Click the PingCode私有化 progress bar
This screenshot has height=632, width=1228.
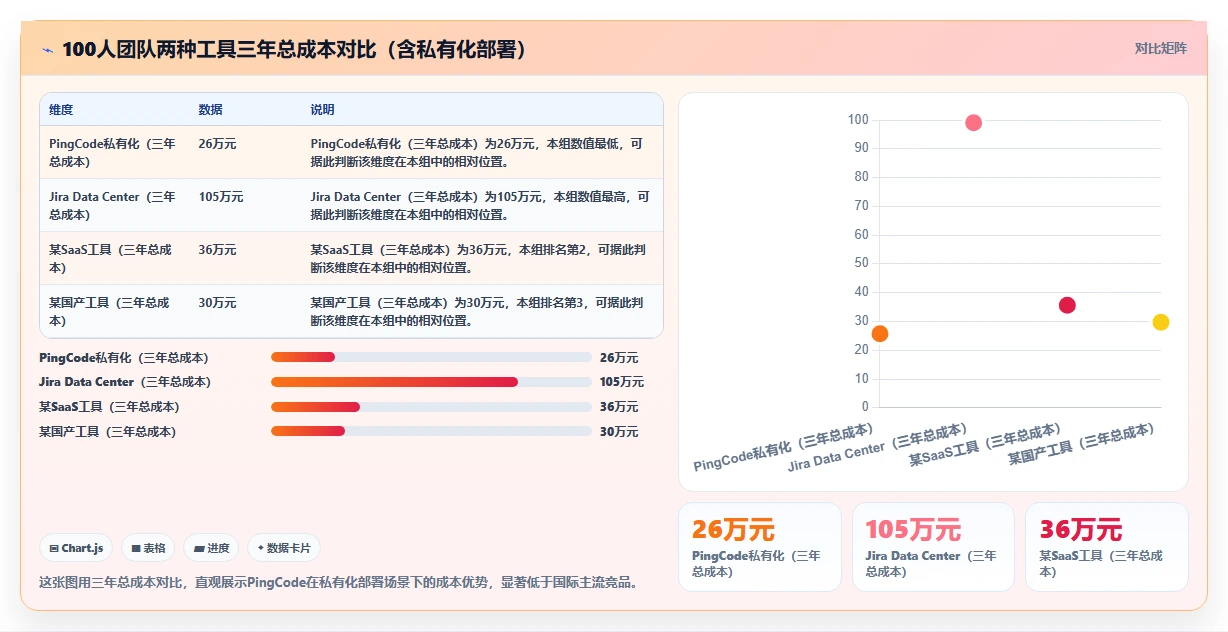(x=431, y=357)
